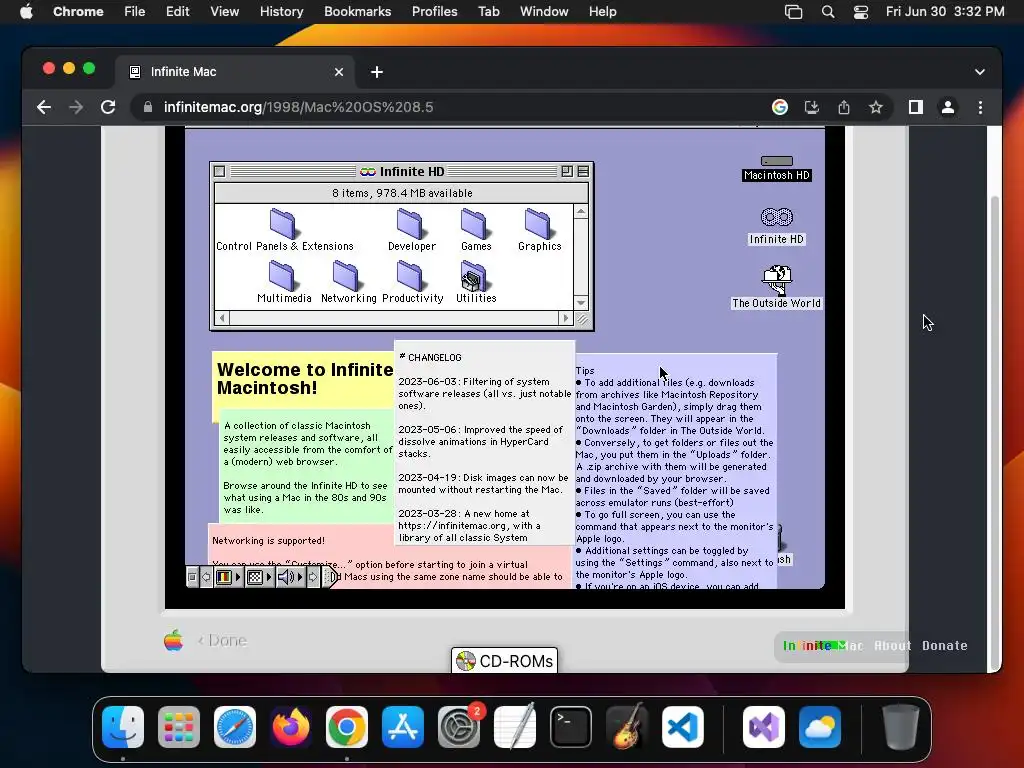Open the Donate link
Screen dimensions: 1024x768
tap(944, 646)
